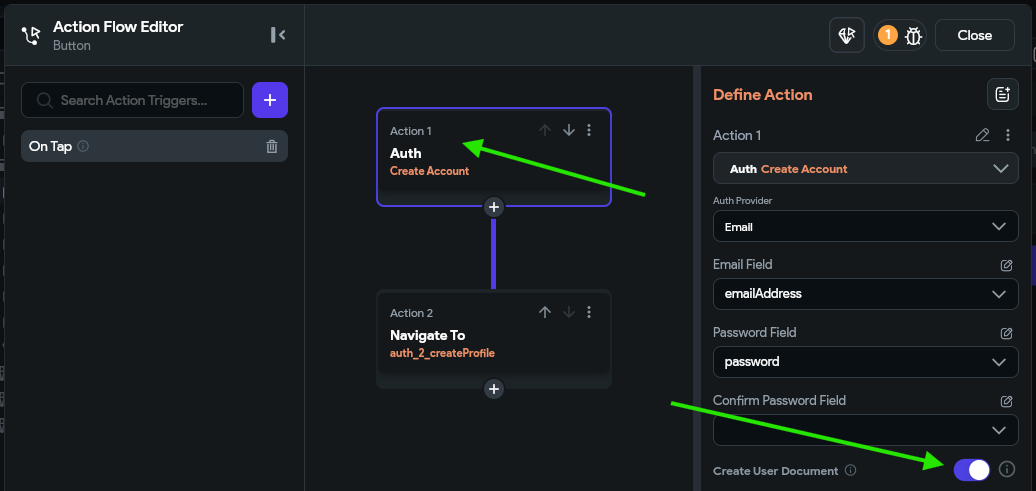This screenshot has width=1036, height=491.
Task: Select the Action 1 Auth card
Action: coord(494,157)
